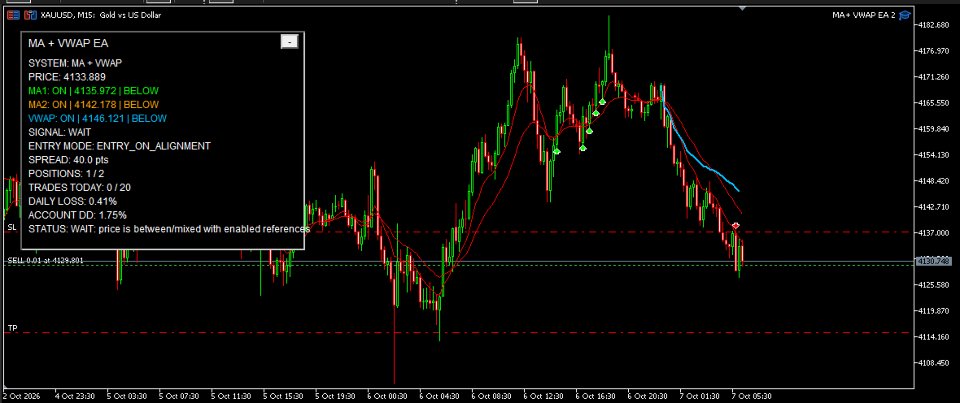Collapse the MA + VWAP EA panel
Viewport: 960px width, 403px height.
tap(289, 41)
